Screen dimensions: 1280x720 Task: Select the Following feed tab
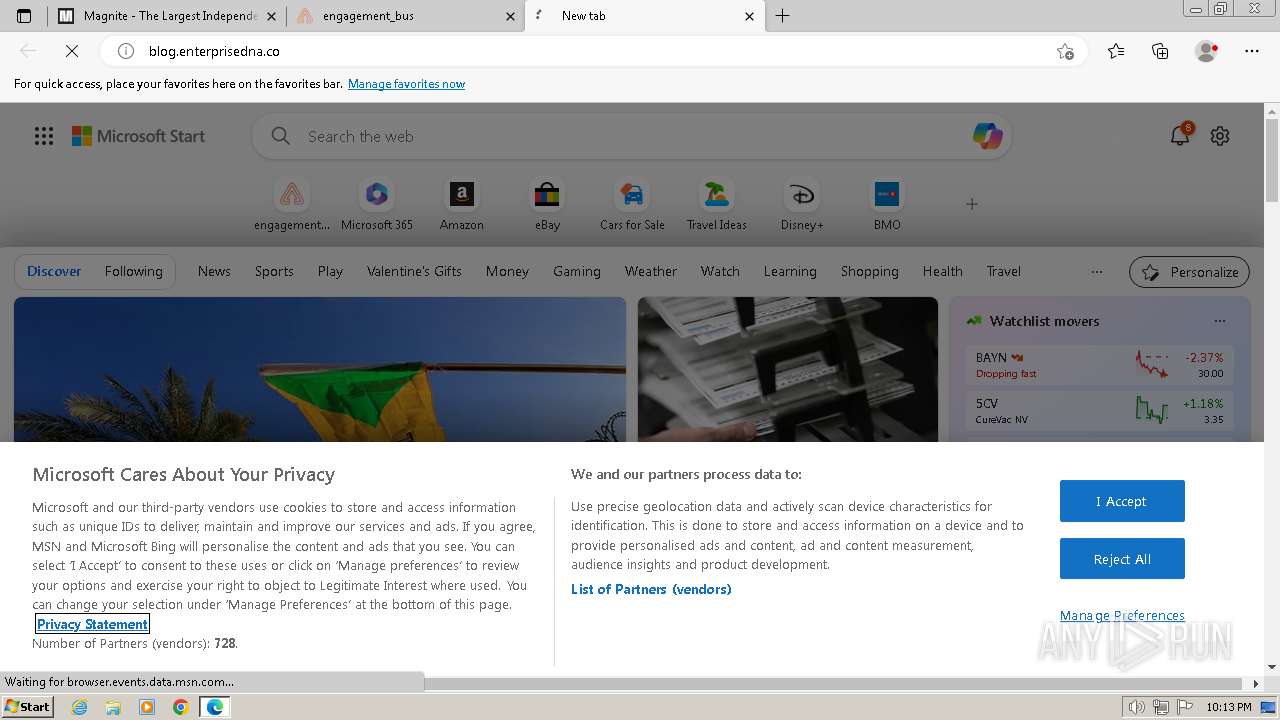tap(133, 271)
